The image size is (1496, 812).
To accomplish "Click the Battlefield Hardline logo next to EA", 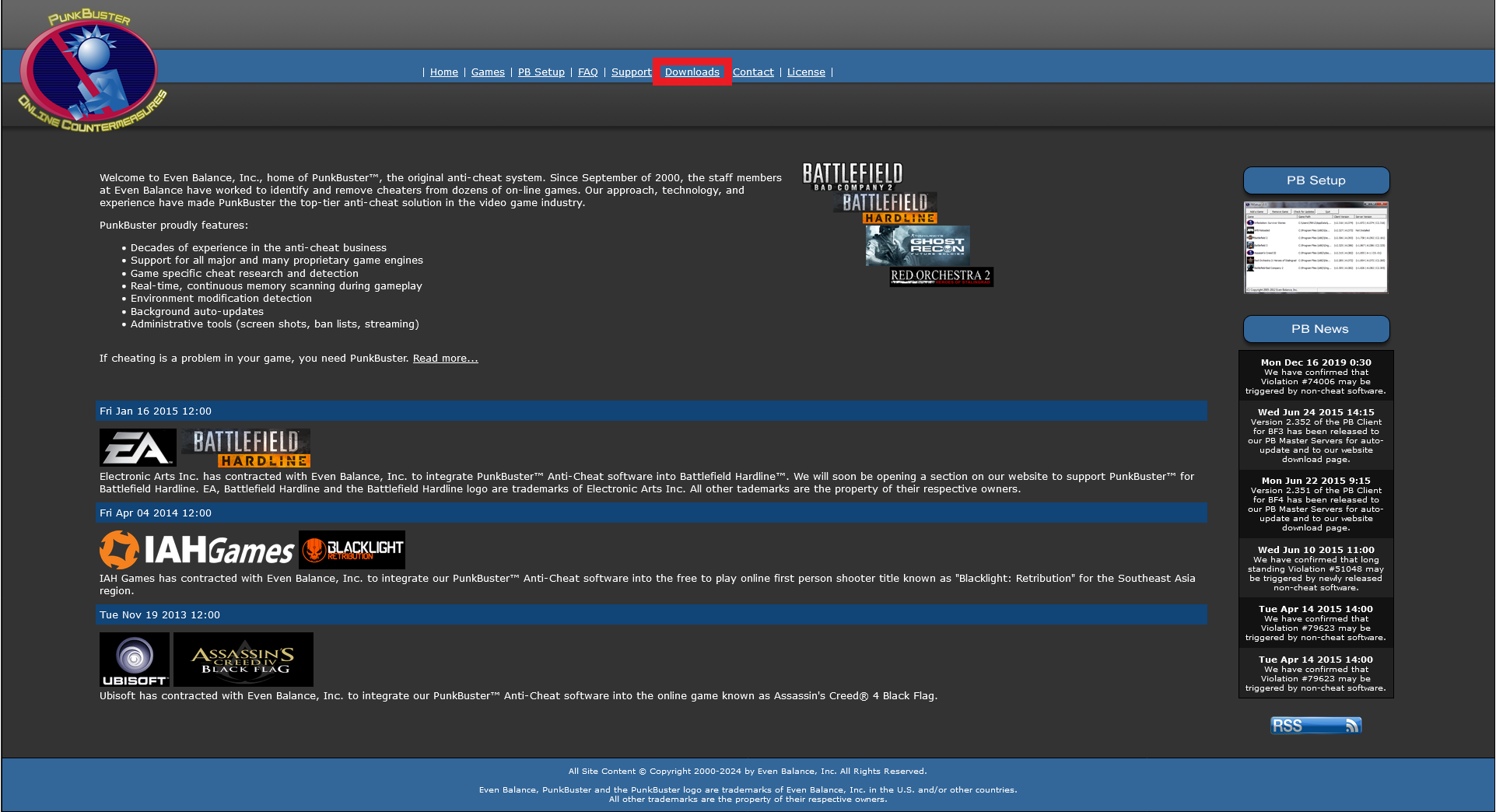I will 246,448.
